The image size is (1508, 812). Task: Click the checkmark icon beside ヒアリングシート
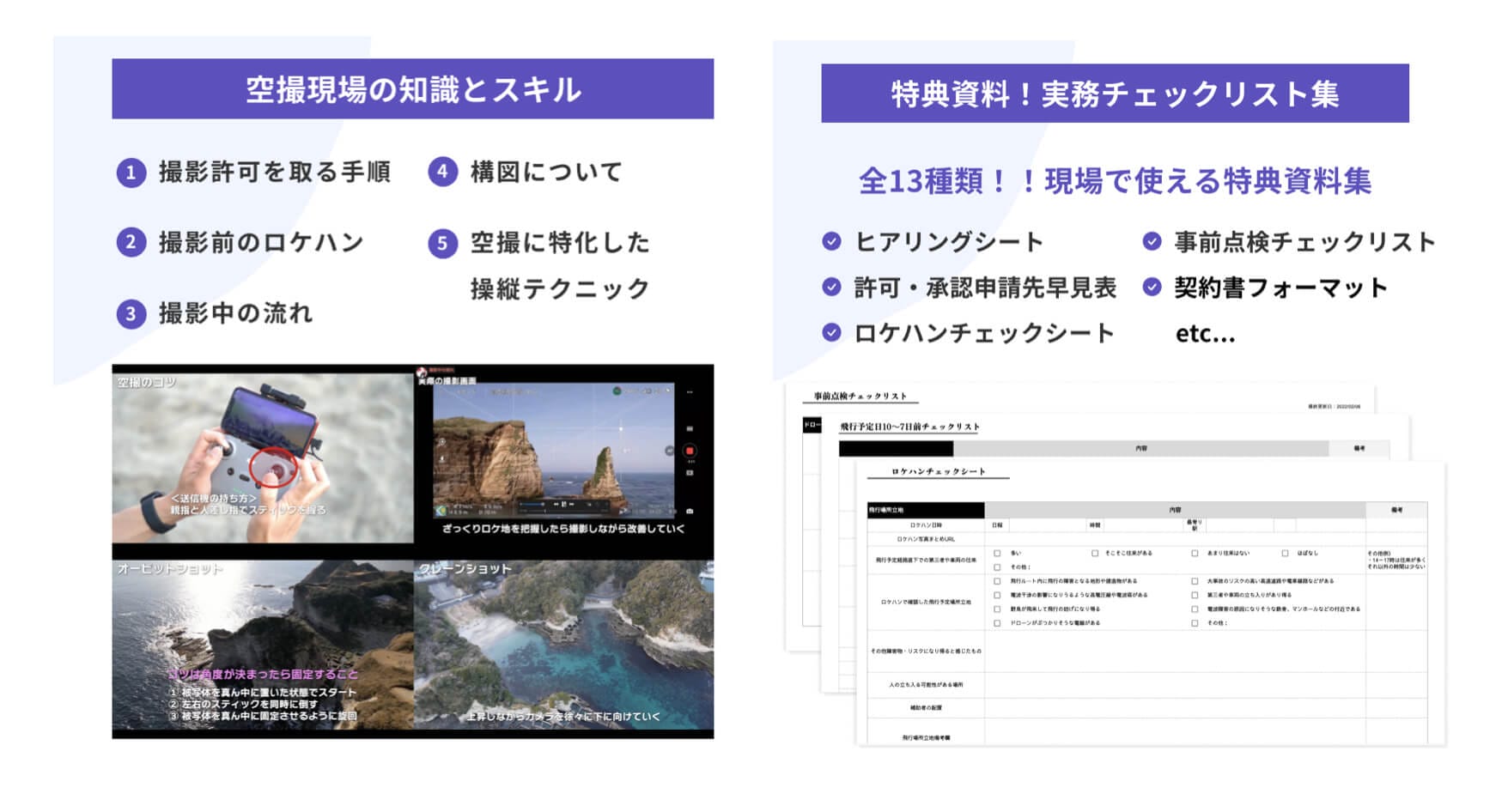pyautogui.click(x=831, y=242)
